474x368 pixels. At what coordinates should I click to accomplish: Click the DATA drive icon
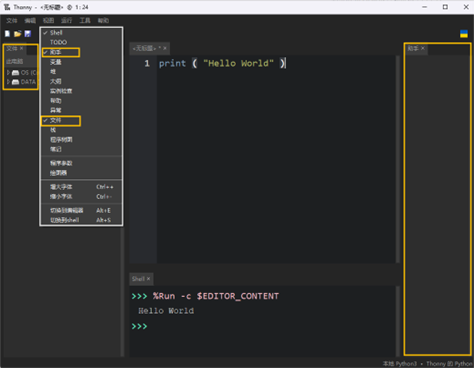click(x=15, y=82)
